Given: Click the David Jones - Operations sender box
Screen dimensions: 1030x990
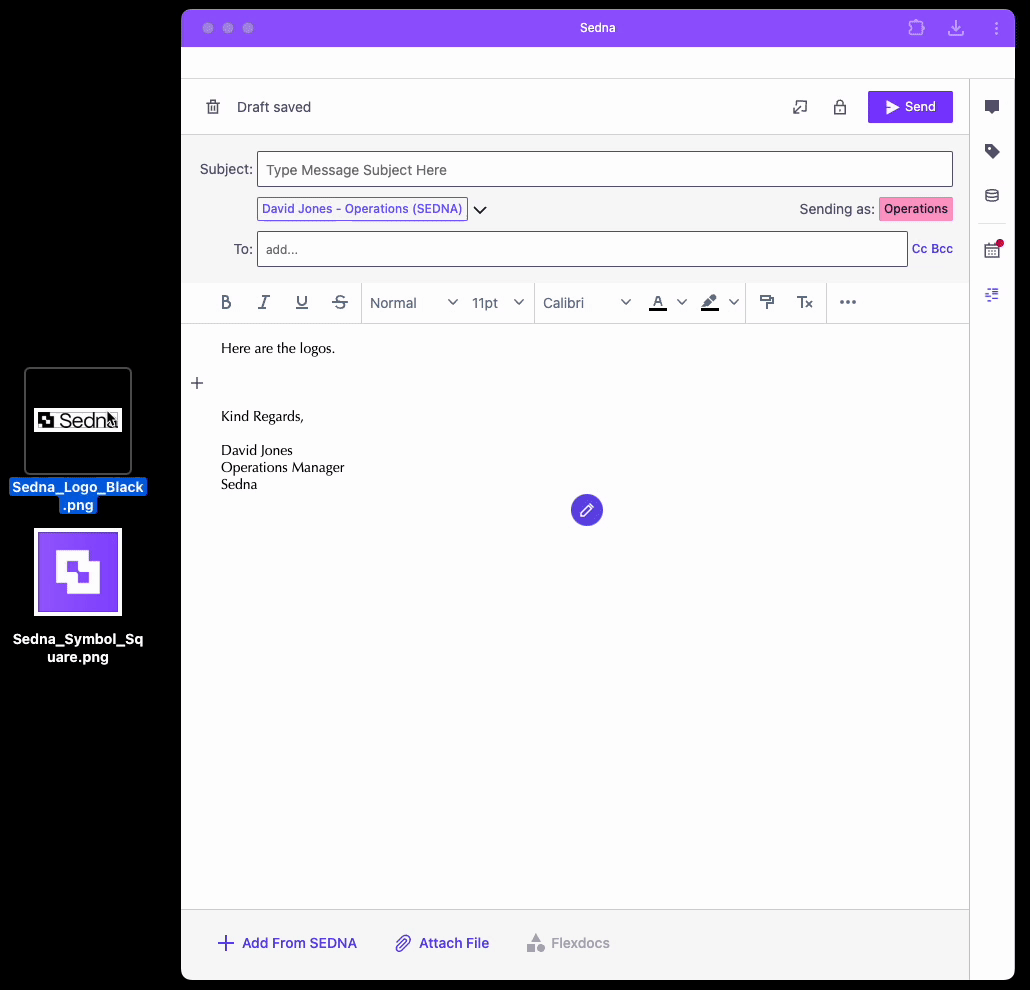Looking at the screenshot, I should point(363,209).
